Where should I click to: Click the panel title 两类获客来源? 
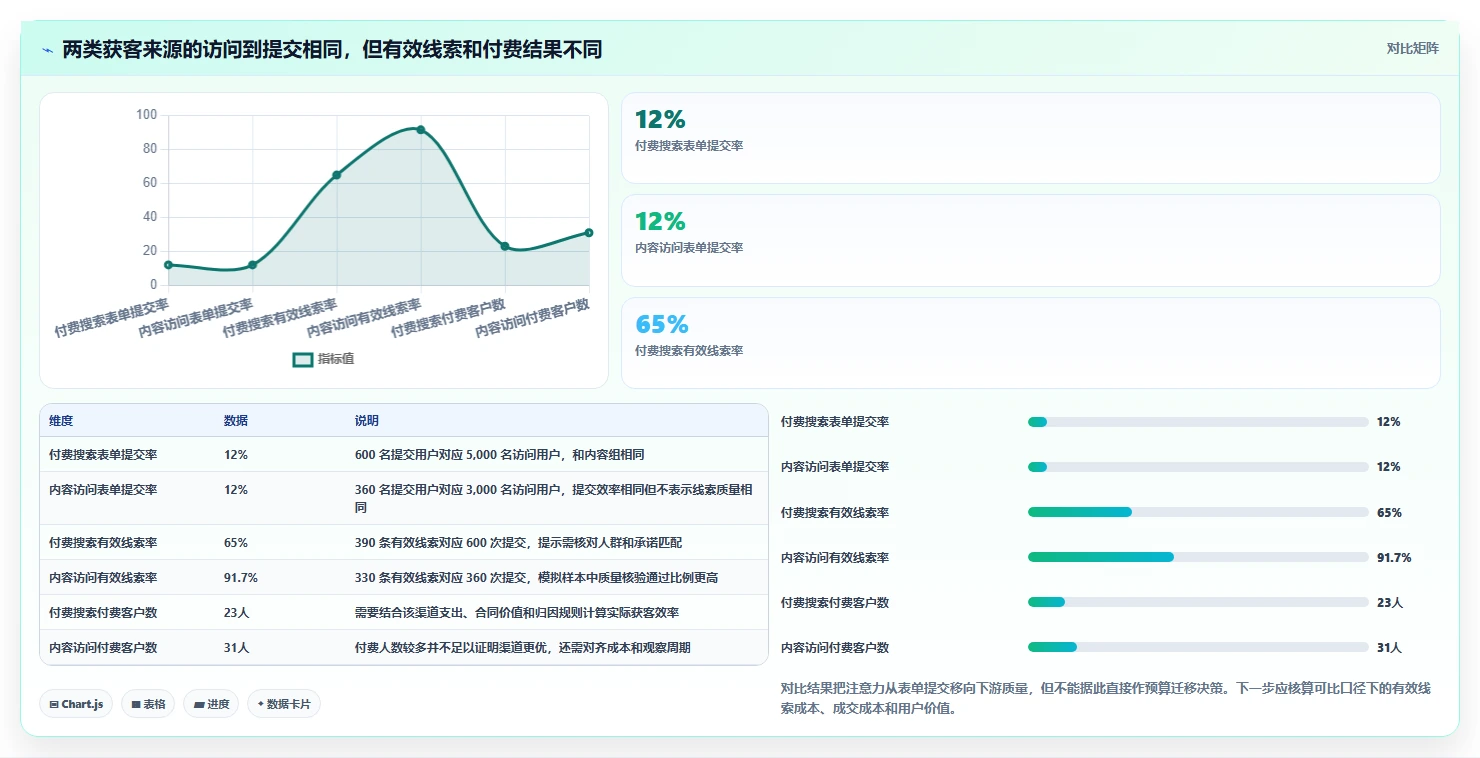point(332,49)
